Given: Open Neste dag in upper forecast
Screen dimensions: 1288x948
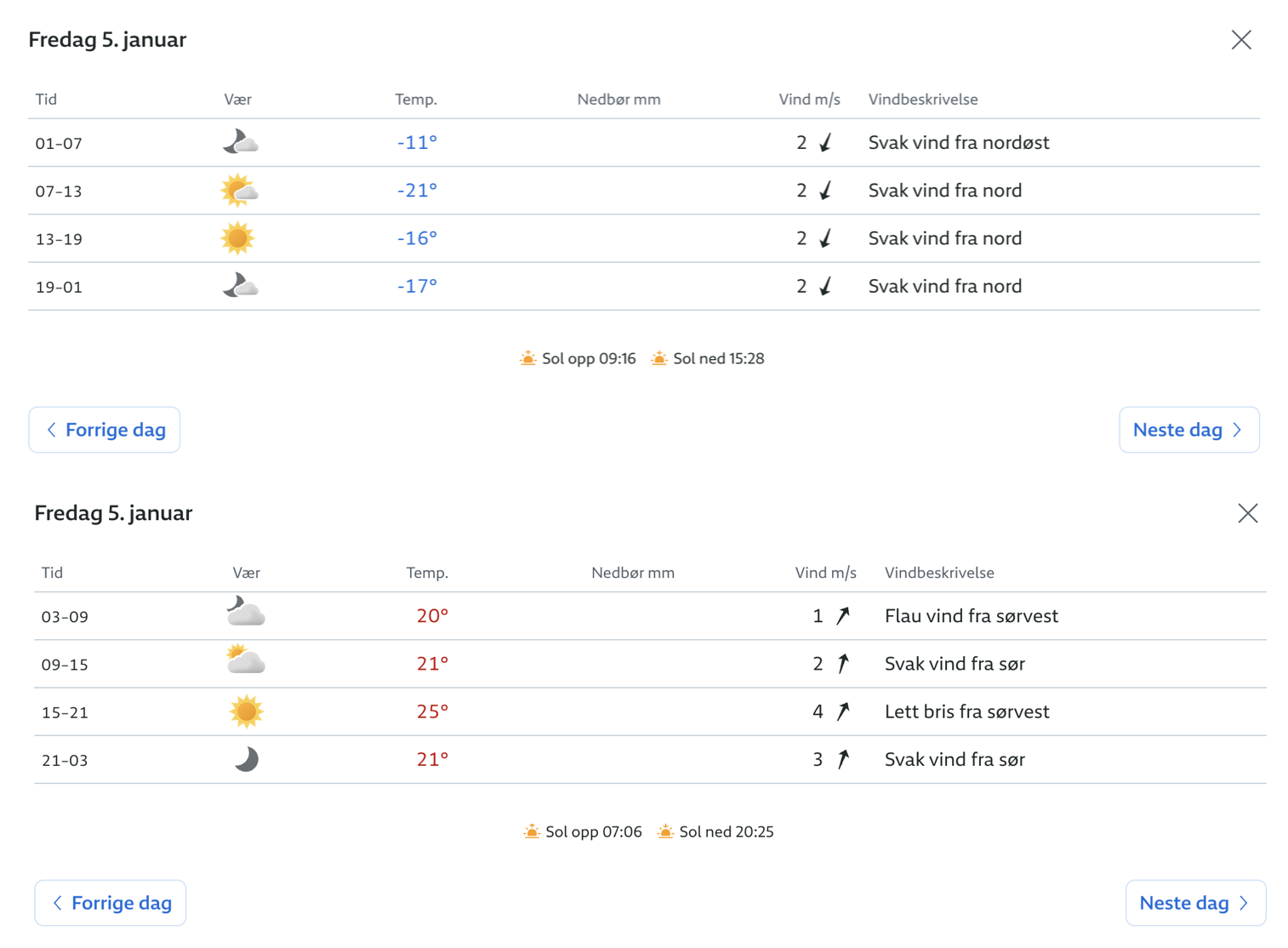Looking at the screenshot, I should point(1189,430).
